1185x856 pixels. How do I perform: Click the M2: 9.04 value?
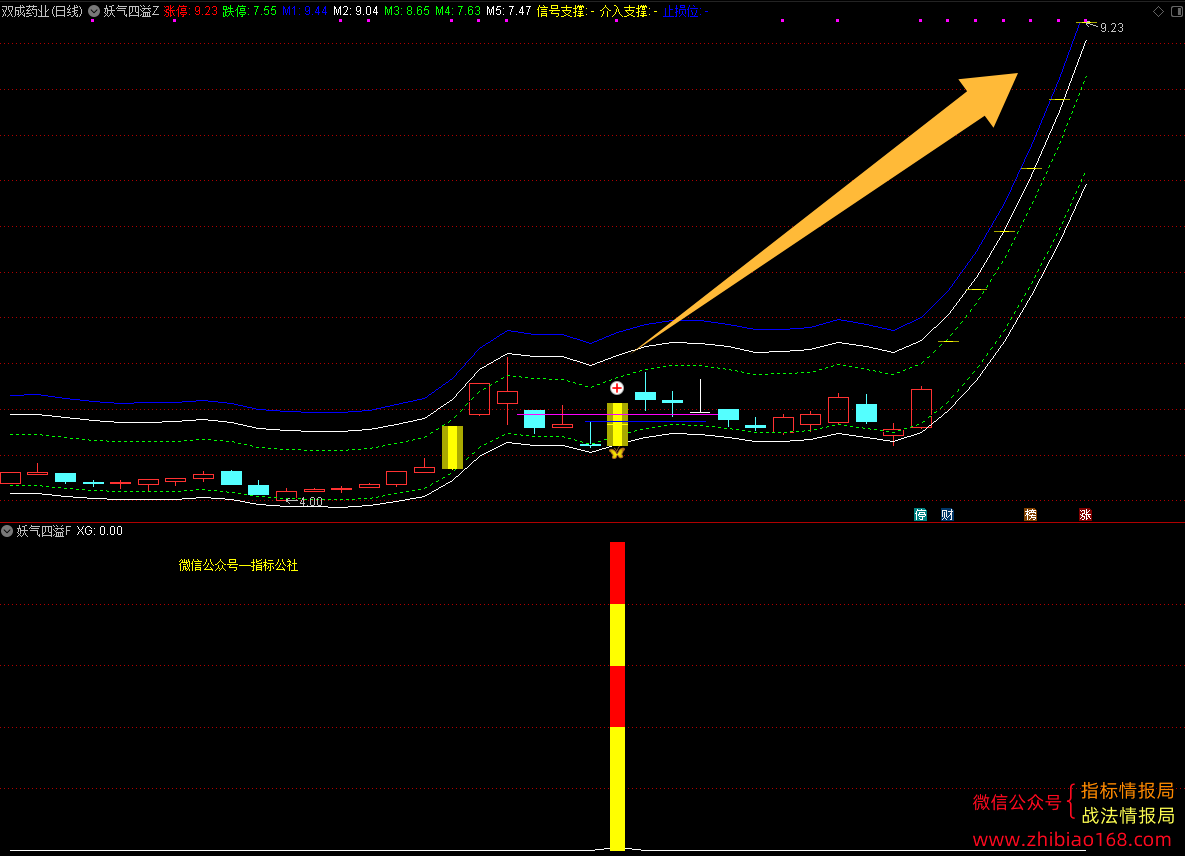[356, 11]
